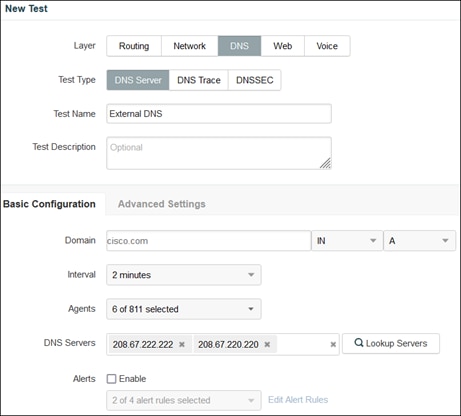Open the A record type dropdown
This screenshot has height=416, width=461.
(419, 241)
